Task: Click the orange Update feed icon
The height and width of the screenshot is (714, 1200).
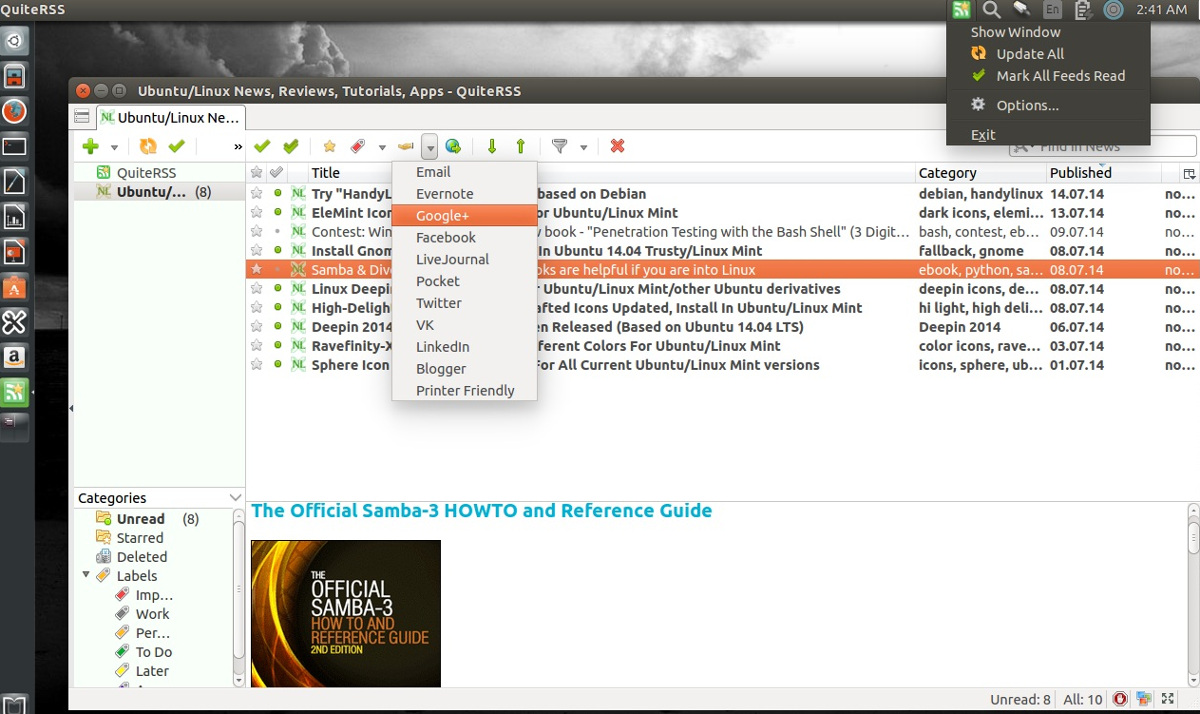Action: 148,147
